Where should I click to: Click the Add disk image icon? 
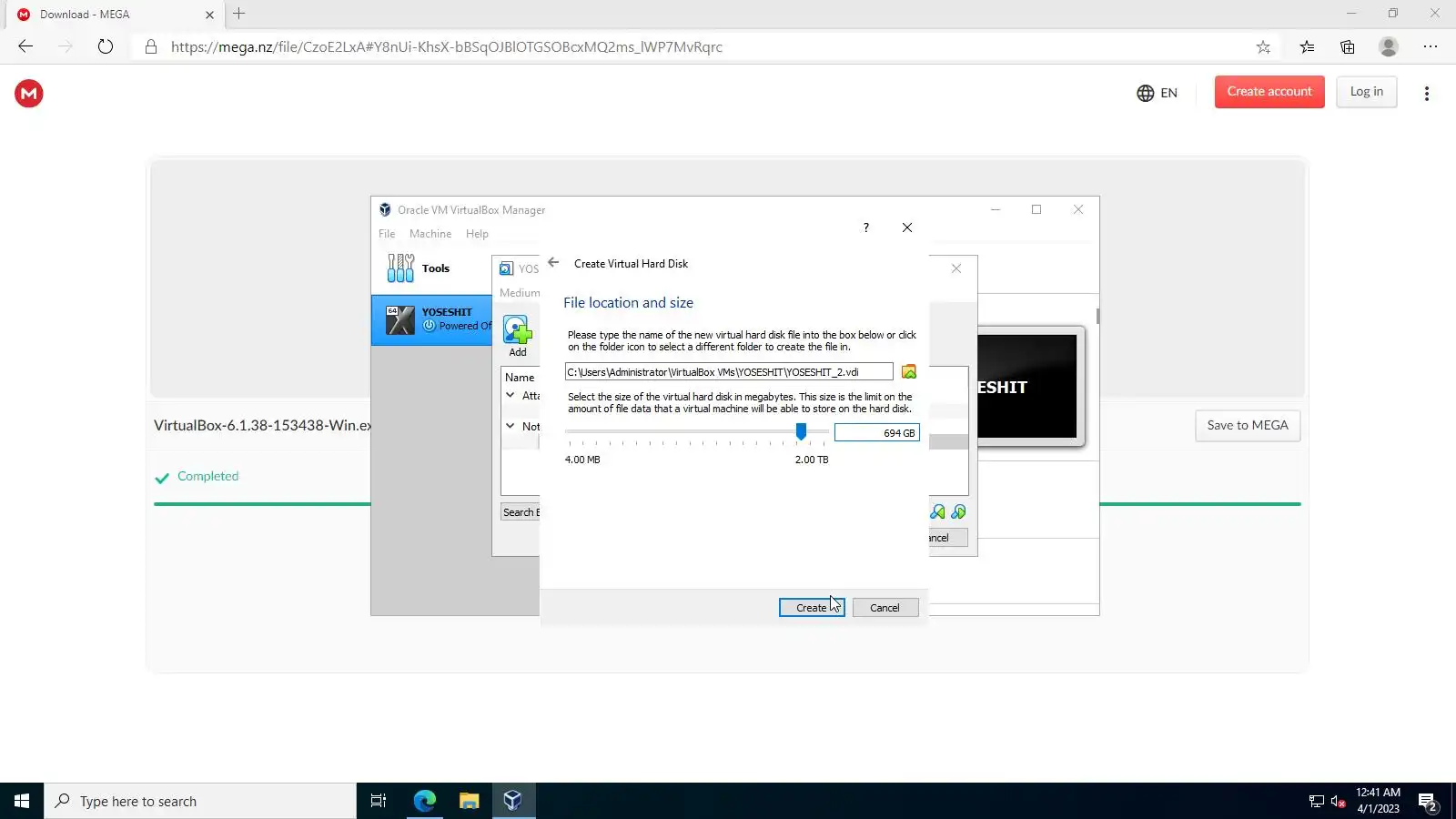click(x=518, y=336)
